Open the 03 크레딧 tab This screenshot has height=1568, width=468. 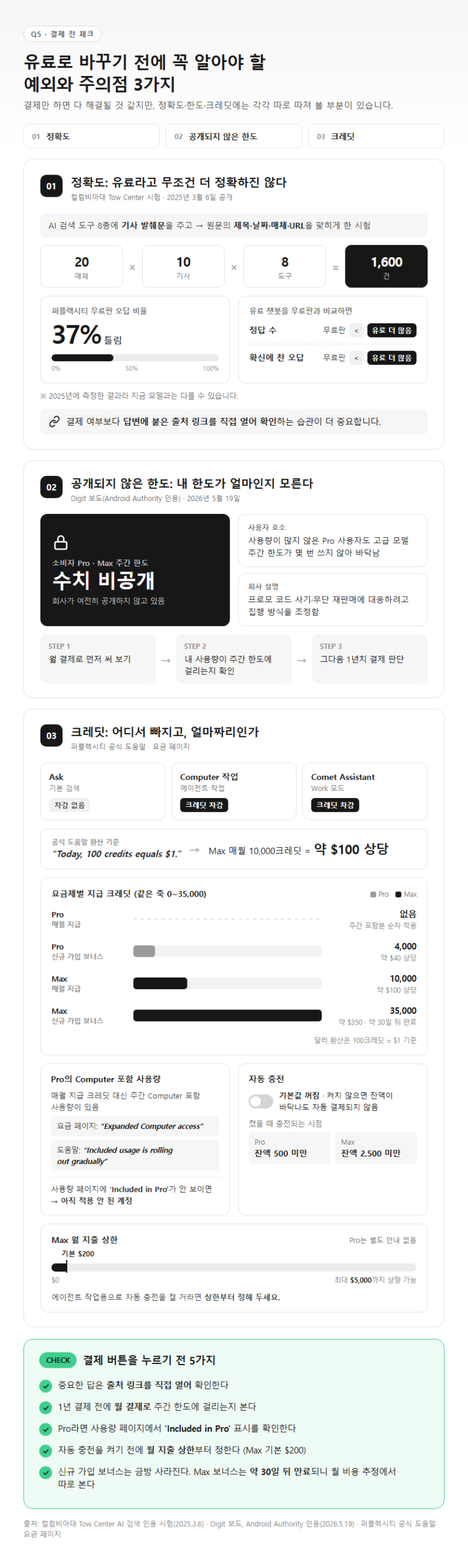tap(376, 136)
